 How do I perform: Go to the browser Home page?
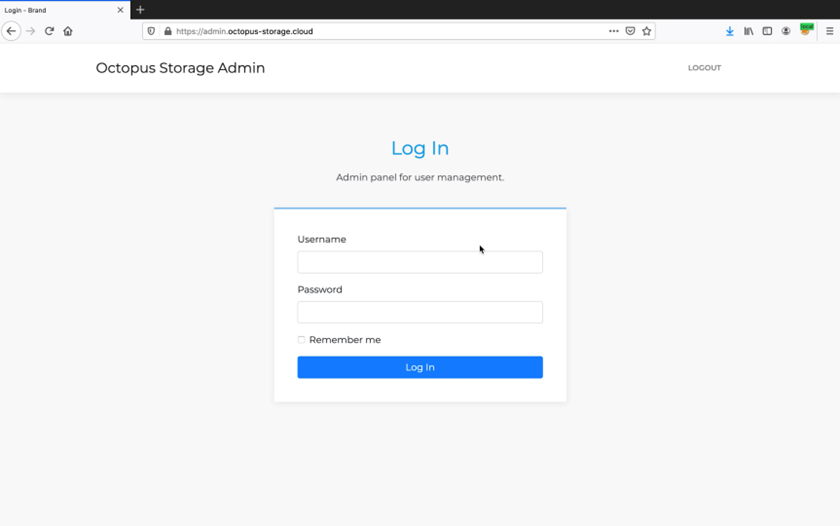68,31
